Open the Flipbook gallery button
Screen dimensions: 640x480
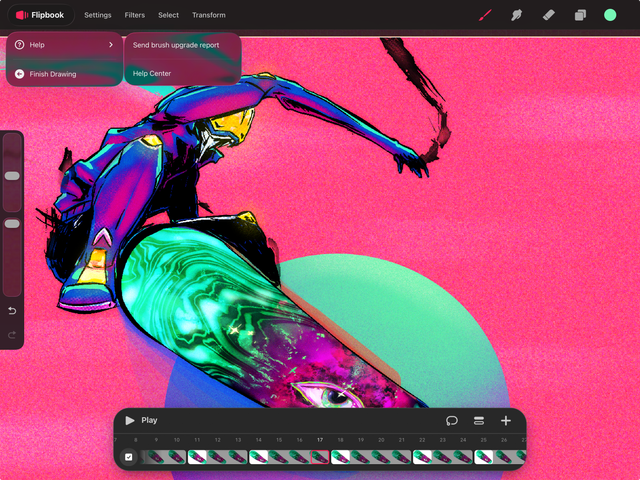[x=40, y=15]
